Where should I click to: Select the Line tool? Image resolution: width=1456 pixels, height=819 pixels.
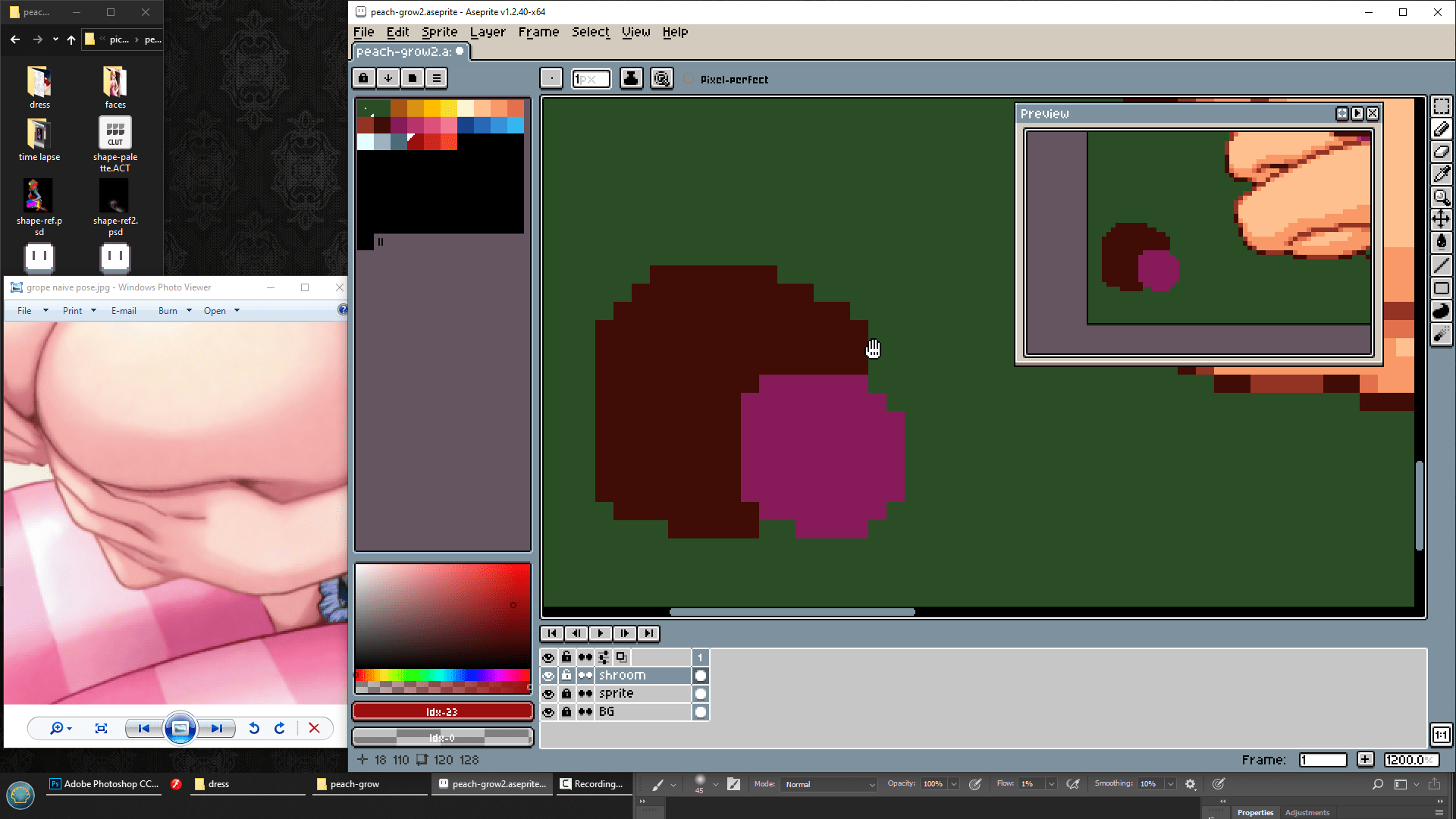coord(1441,265)
